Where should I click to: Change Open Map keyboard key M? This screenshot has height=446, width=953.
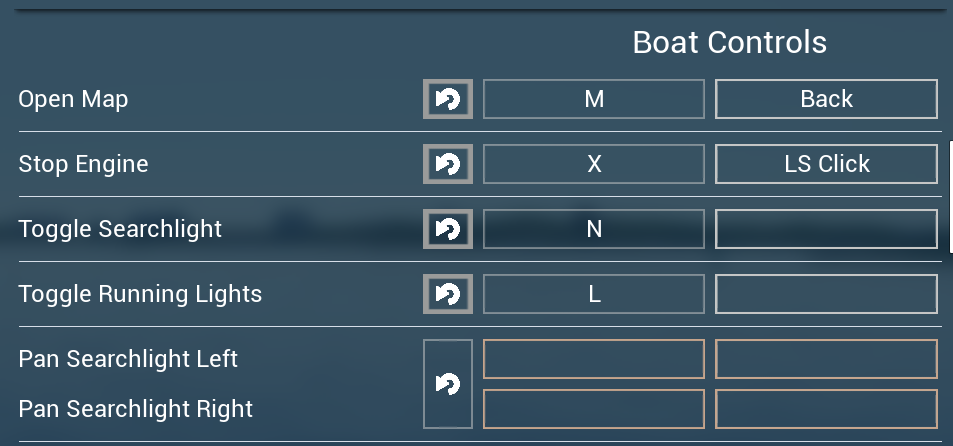tap(594, 99)
